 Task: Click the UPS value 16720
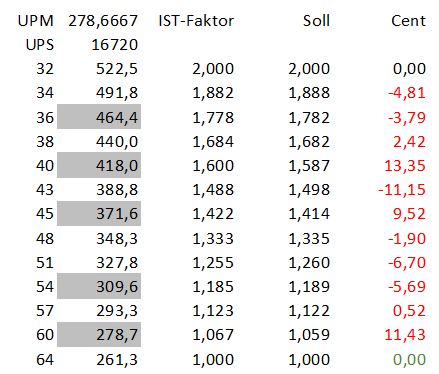click(115, 45)
